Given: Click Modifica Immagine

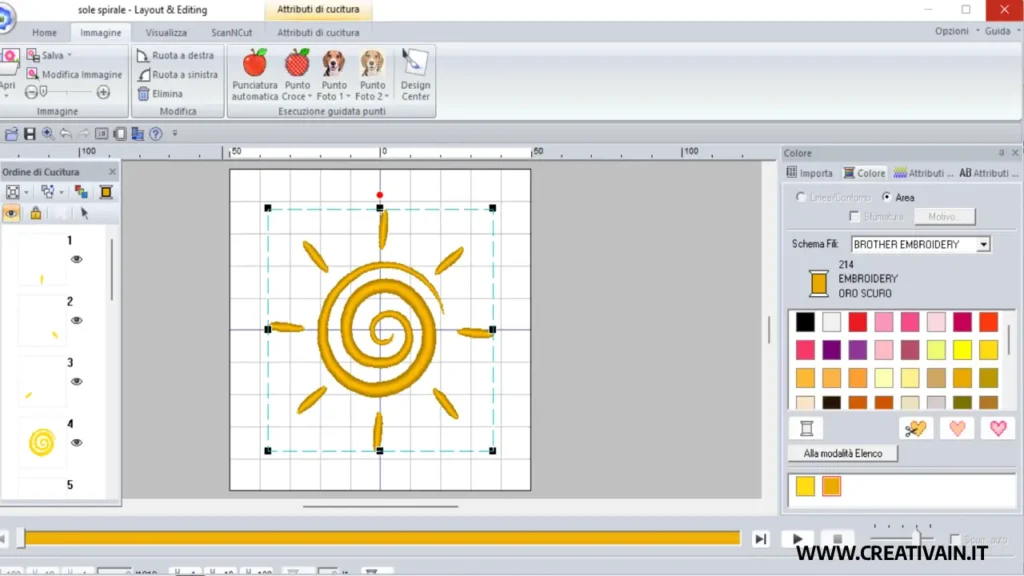Looking at the screenshot, I should point(74,74).
